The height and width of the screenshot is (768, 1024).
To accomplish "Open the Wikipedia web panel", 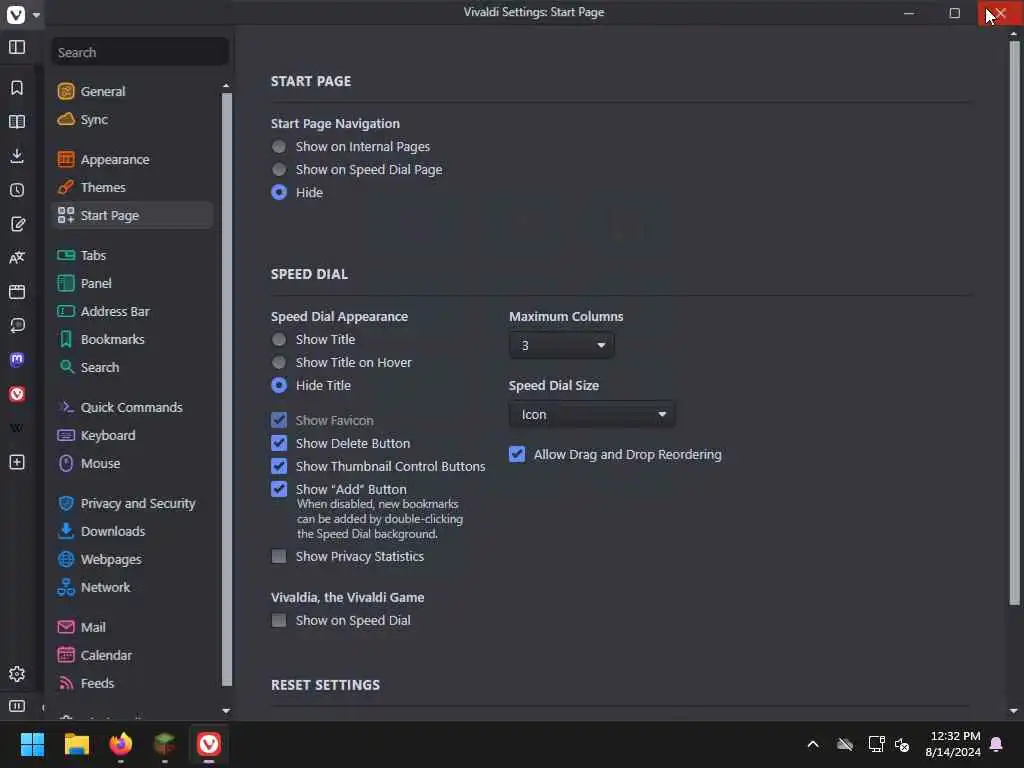I will [17, 428].
